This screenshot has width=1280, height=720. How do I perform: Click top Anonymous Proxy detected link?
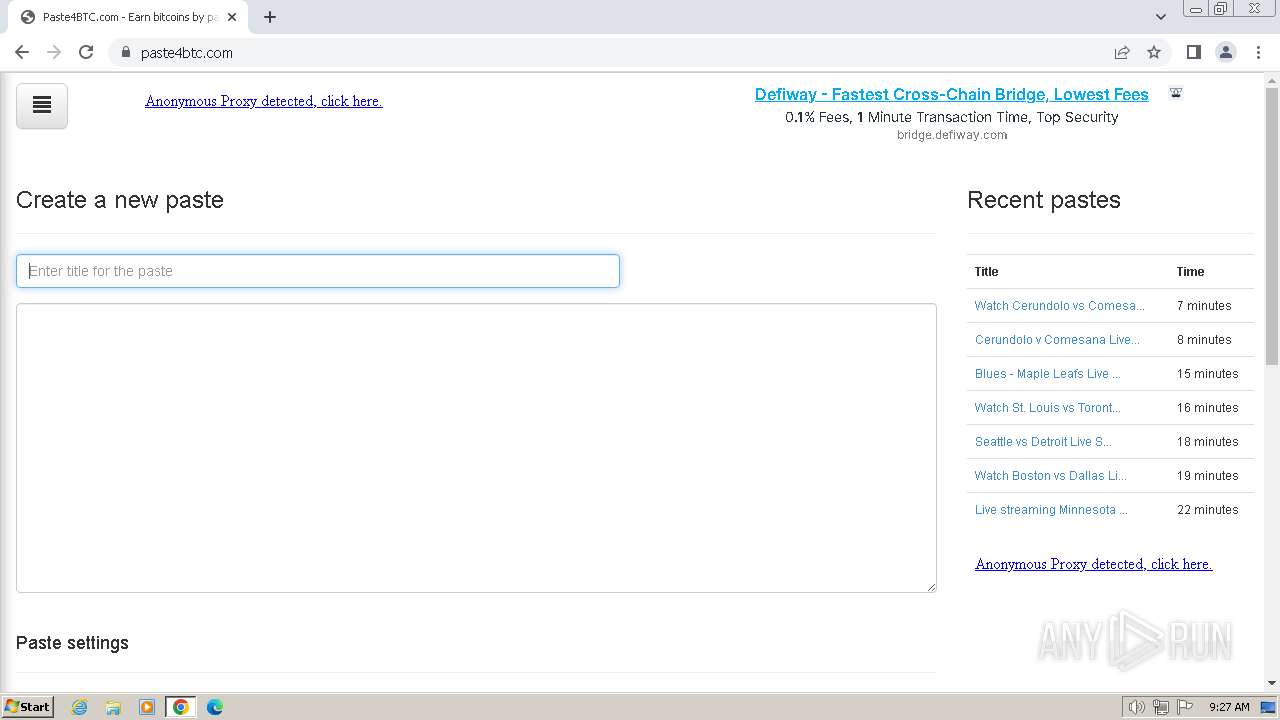coord(264,101)
